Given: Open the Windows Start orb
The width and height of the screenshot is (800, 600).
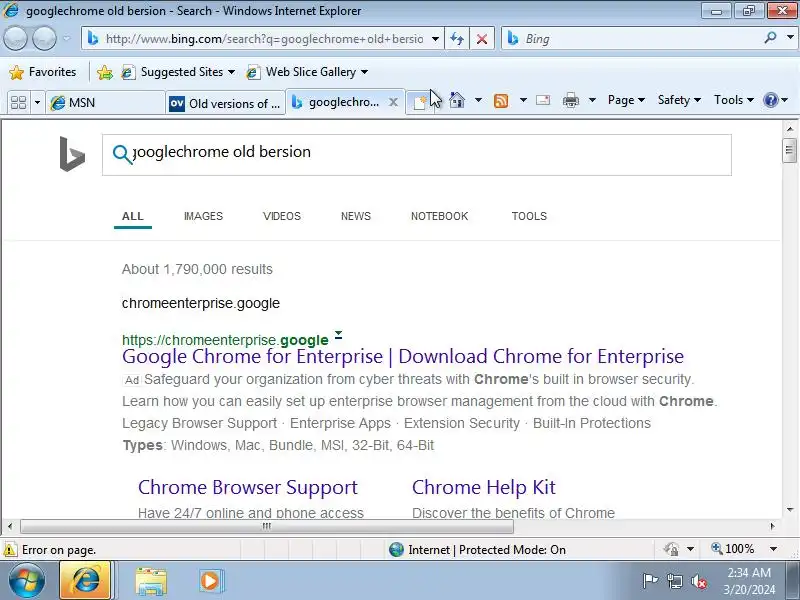Looking at the screenshot, I should pyautogui.click(x=27, y=581).
